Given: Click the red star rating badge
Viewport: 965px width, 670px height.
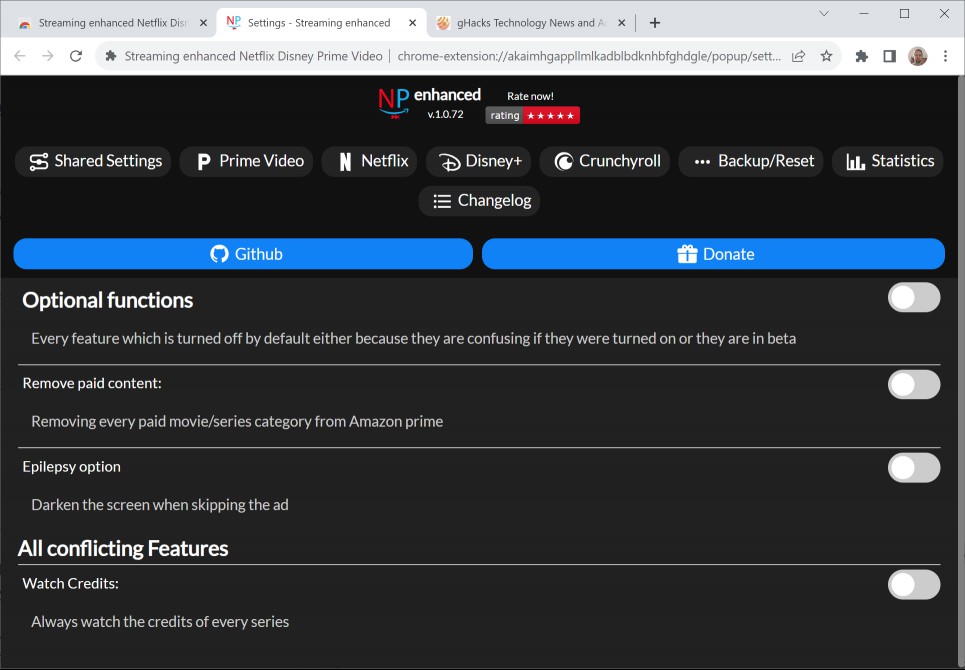Looking at the screenshot, I should (x=532, y=115).
